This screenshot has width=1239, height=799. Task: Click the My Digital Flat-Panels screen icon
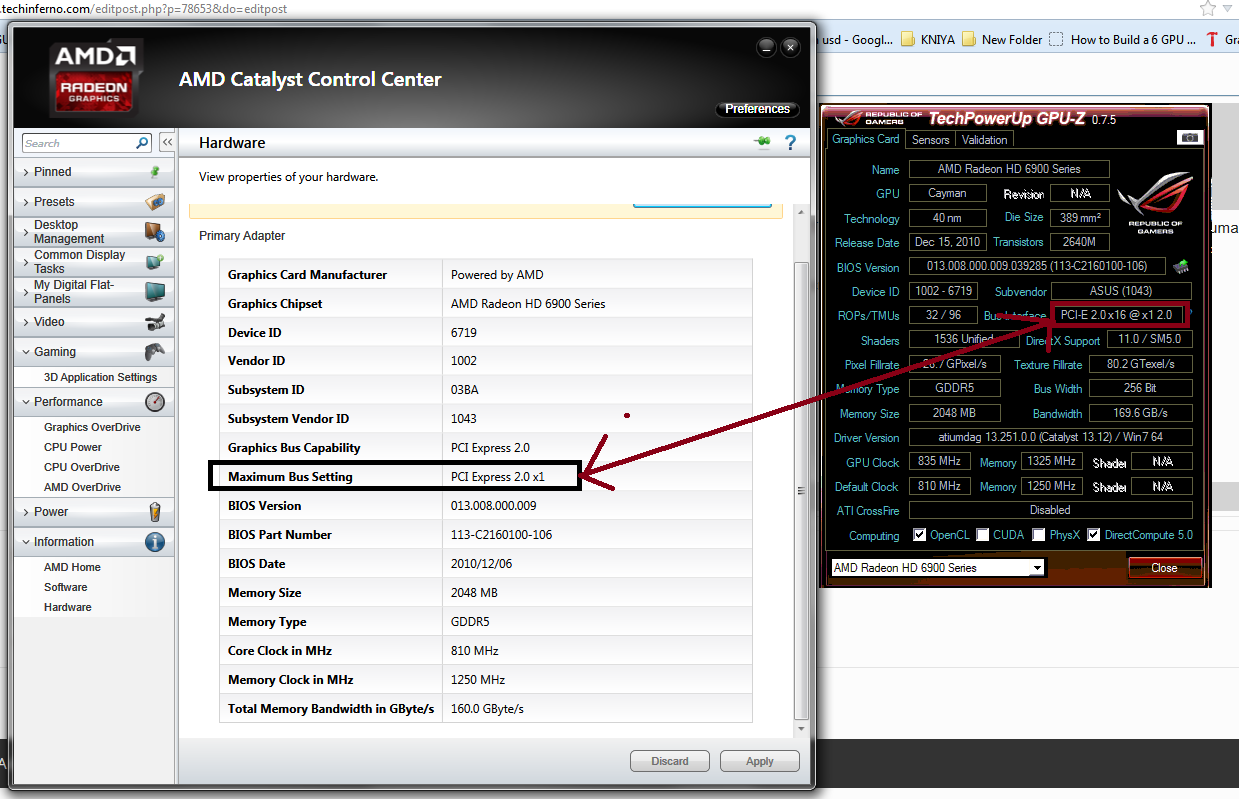click(x=155, y=292)
